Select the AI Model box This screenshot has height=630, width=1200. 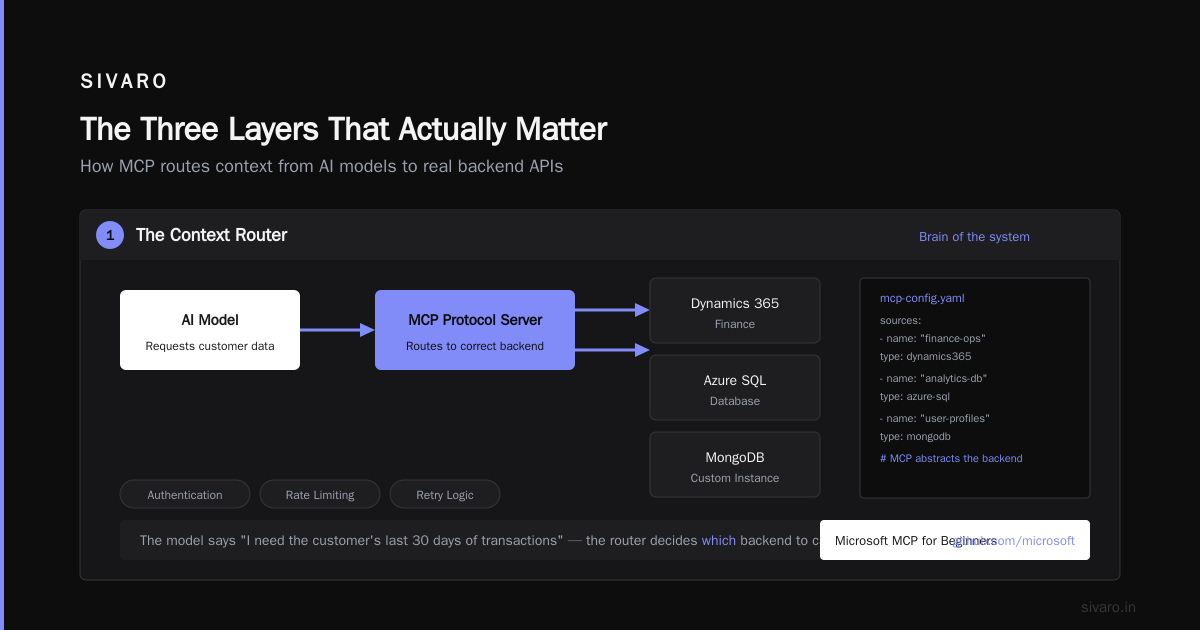[210, 330]
